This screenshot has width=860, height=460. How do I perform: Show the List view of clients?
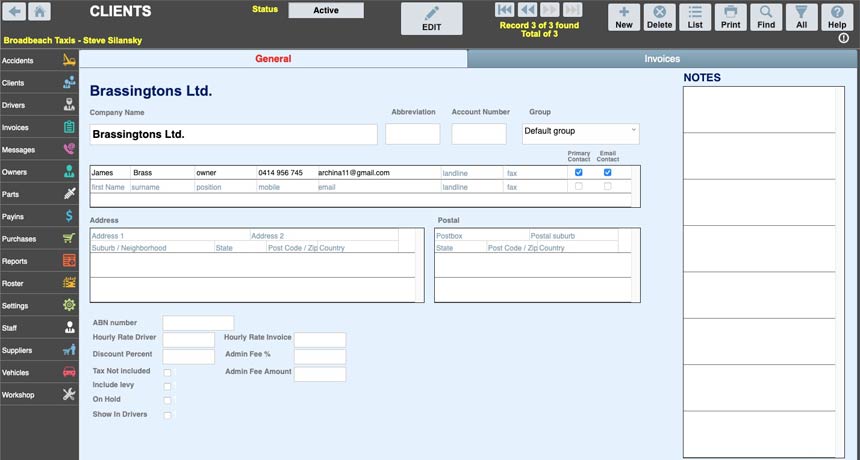(695, 17)
